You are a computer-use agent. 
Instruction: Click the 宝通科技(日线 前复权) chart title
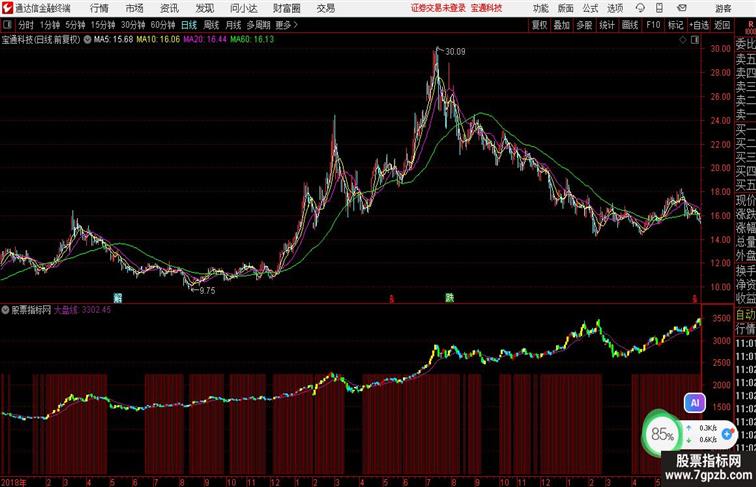(41, 40)
